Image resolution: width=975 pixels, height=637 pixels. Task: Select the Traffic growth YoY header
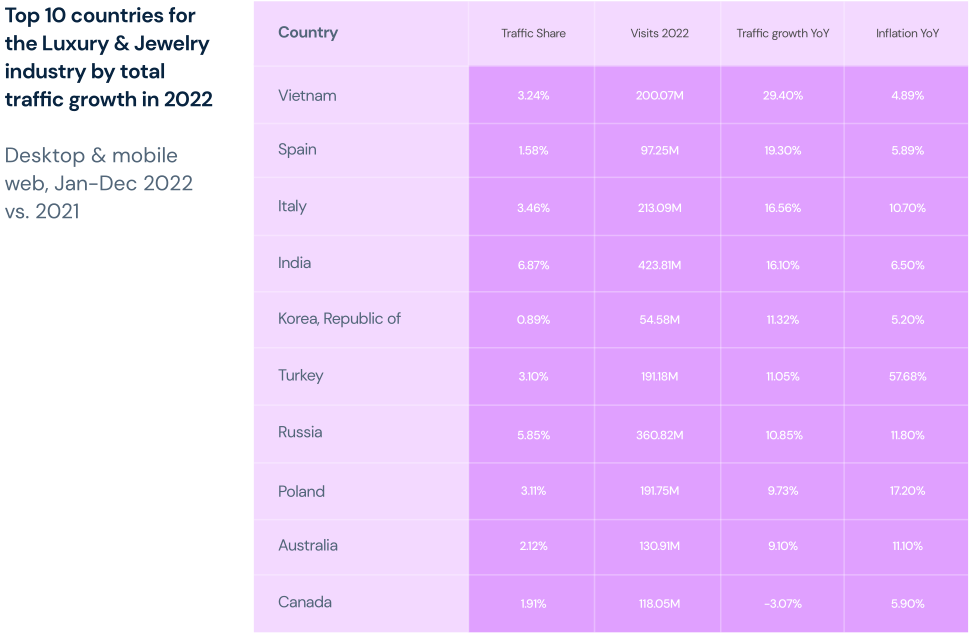coord(783,34)
